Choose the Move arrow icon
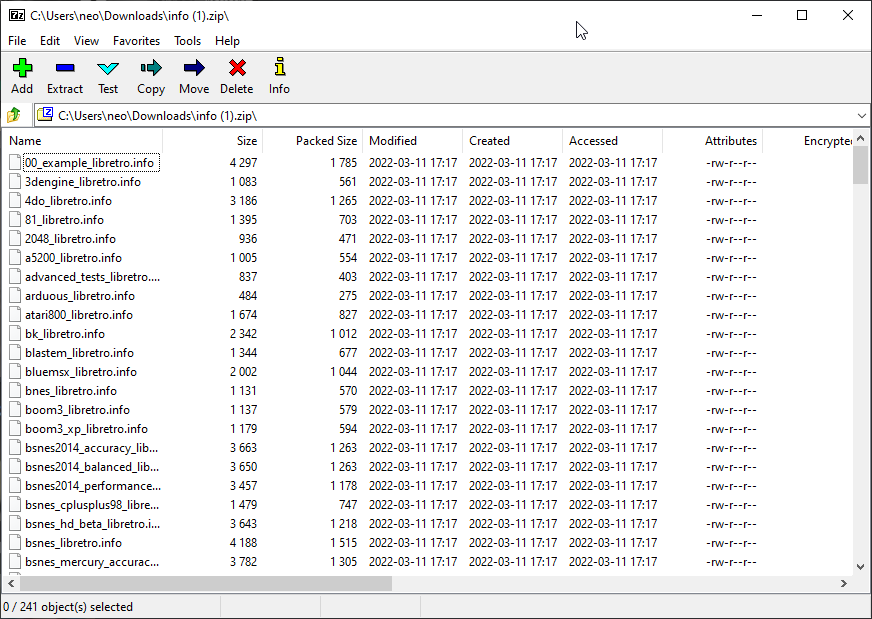The height and width of the screenshot is (619, 872). click(194, 69)
